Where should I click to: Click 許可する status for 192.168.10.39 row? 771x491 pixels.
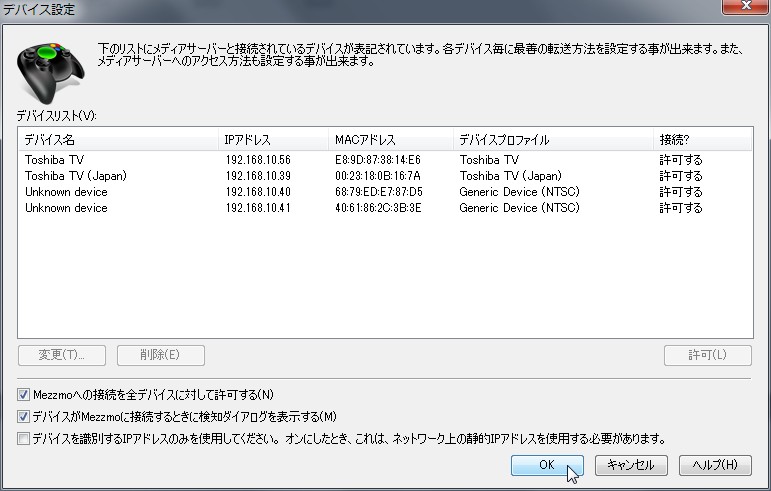681,175
